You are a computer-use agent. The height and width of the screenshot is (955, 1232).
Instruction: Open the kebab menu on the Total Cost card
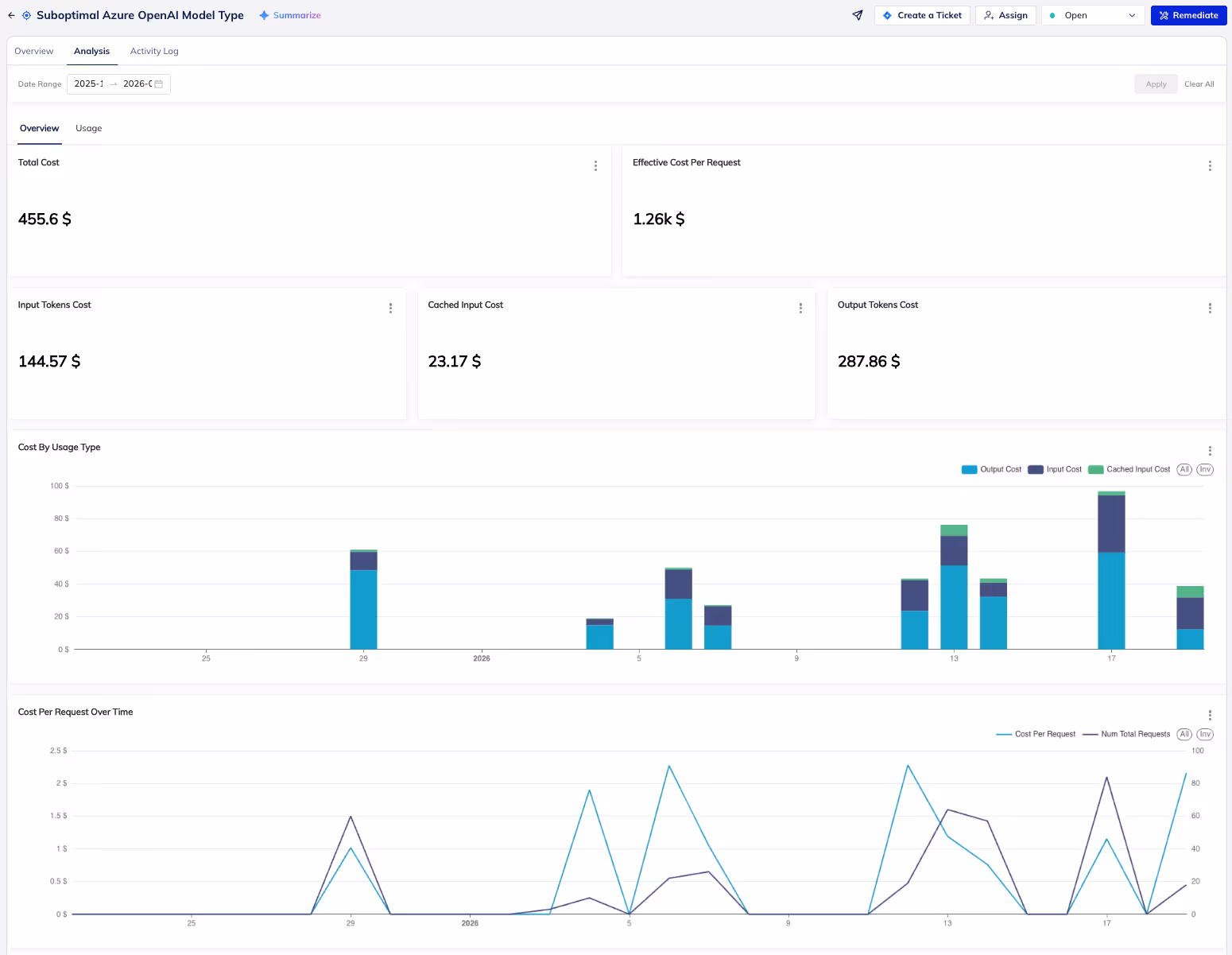point(595,165)
